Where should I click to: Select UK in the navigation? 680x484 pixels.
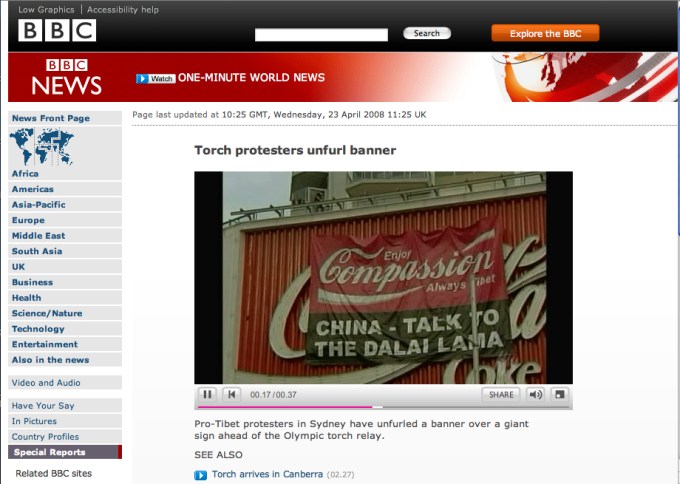(x=65, y=267)
